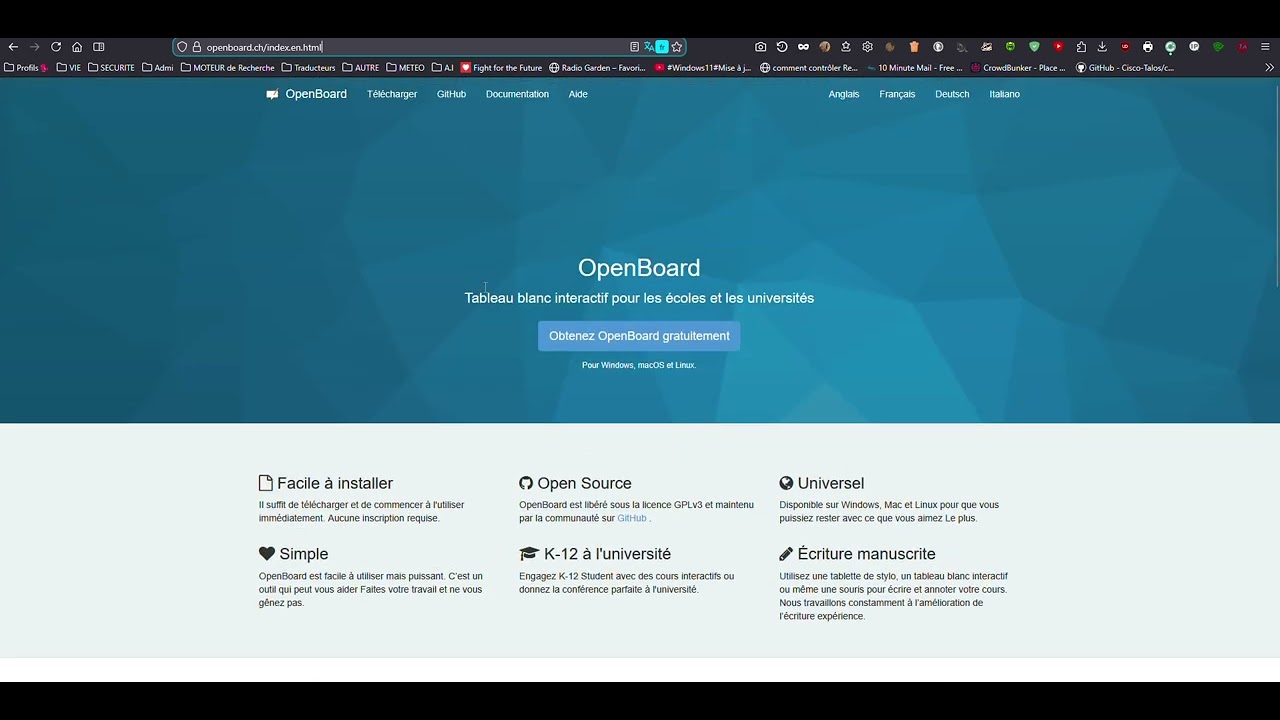Viewport: 1280px width, 720px height.
Task: Open reader view from address bar
Action: (634, 47)
